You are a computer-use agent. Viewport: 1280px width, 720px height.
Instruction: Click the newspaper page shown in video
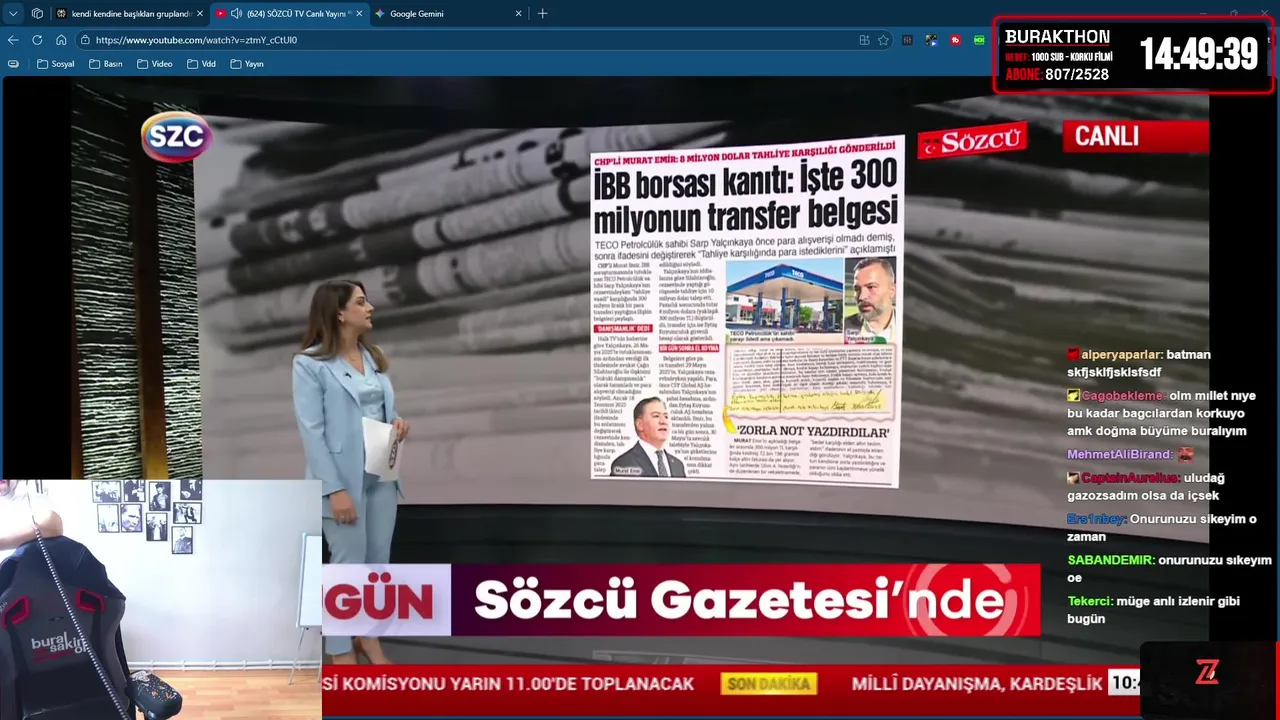[x=746, y=310]
